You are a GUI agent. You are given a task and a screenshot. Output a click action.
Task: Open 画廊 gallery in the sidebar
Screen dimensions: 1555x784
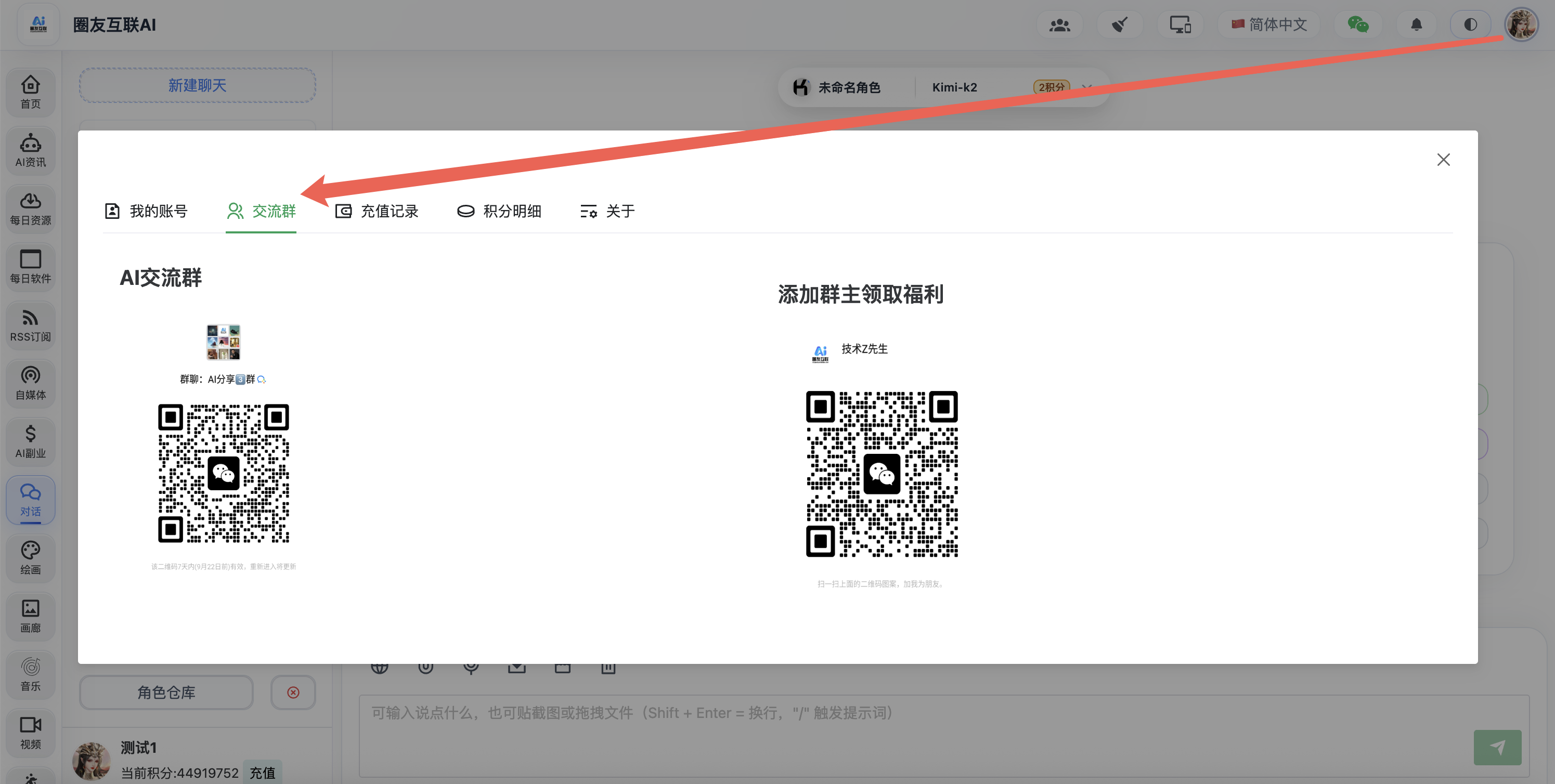click(x=30, y=616)
